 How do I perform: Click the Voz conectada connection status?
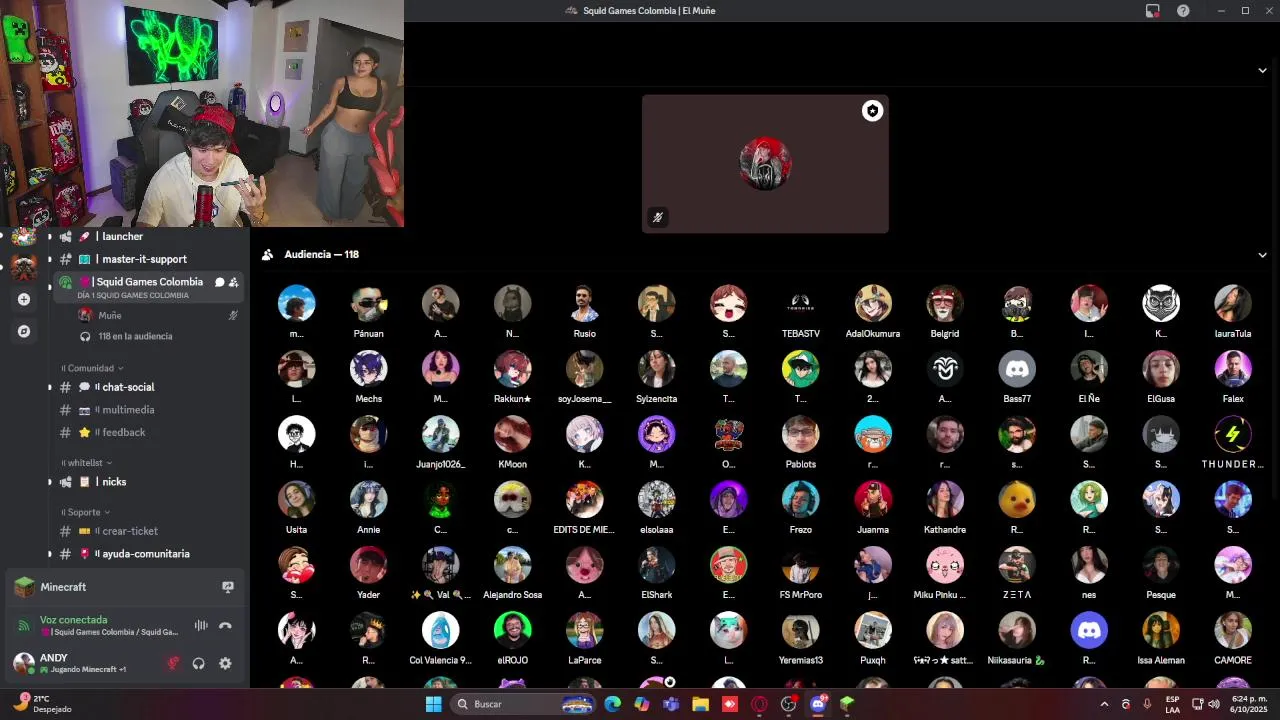73,620
